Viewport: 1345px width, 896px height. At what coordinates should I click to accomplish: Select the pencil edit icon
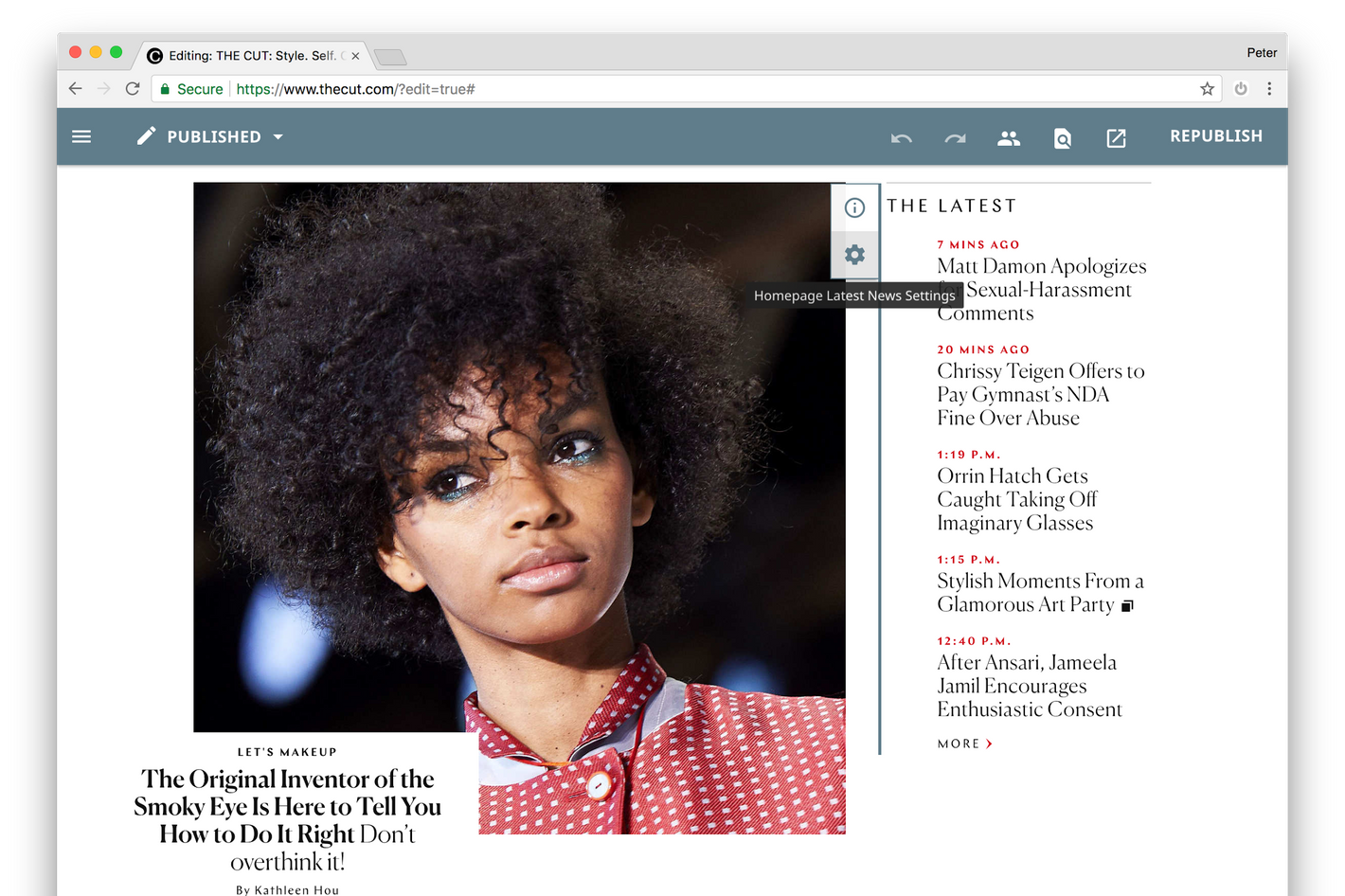tap(146, 135)
